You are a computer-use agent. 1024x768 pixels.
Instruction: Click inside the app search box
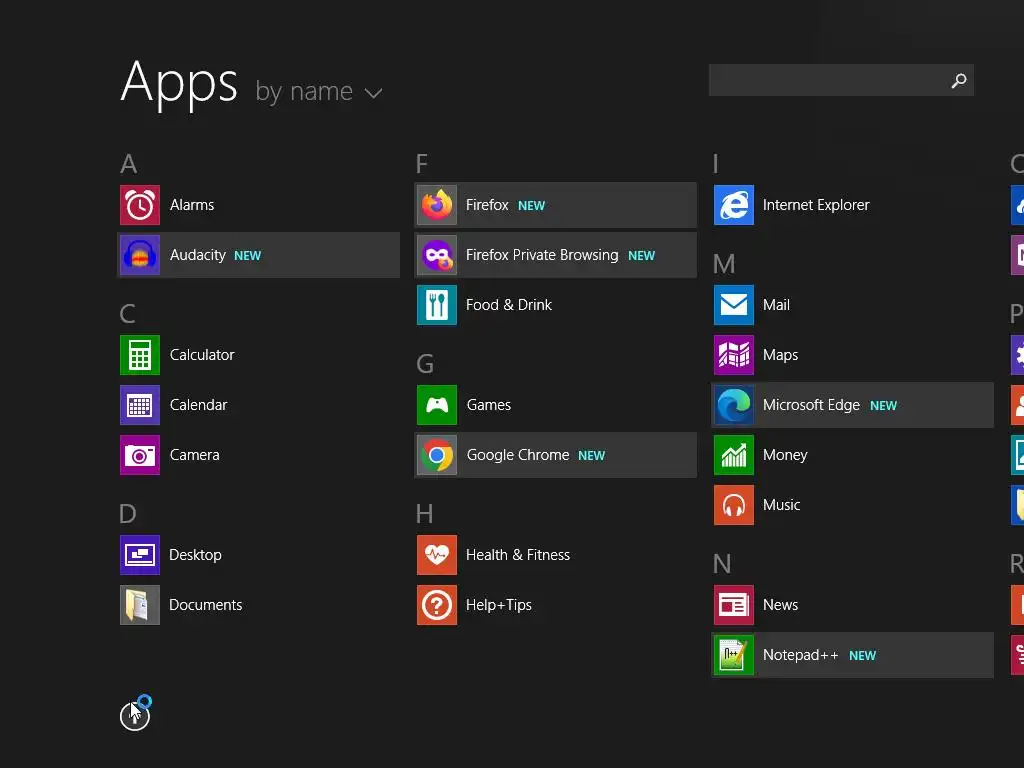coord(841,80)
